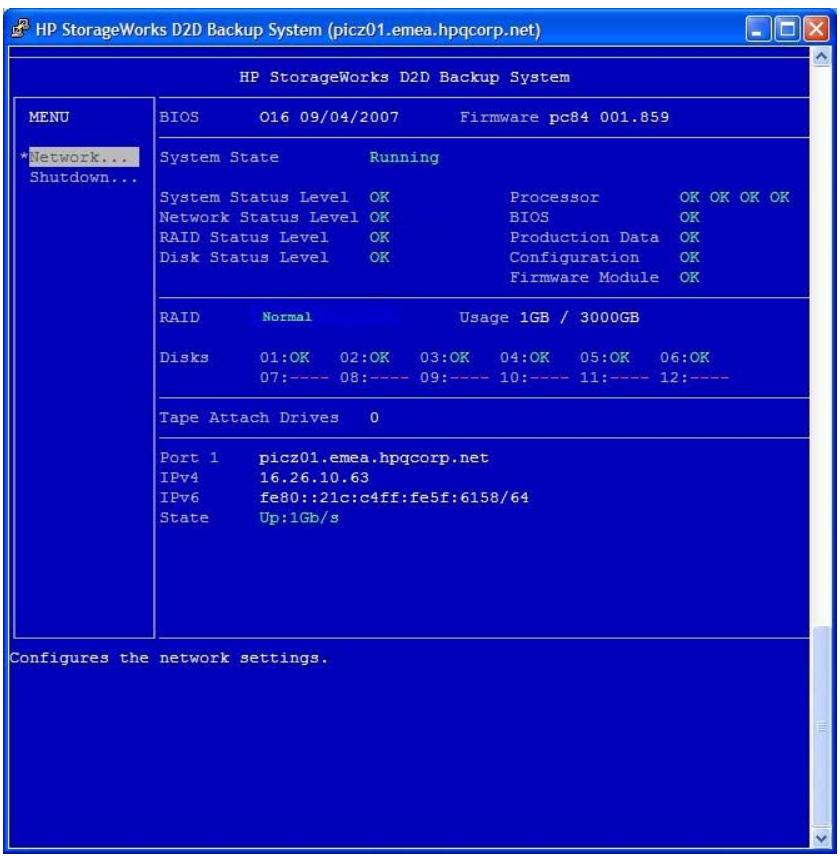The width and height of the screenshot is (840, 856).
Task: Click the MENU heading
Action: 49,117
